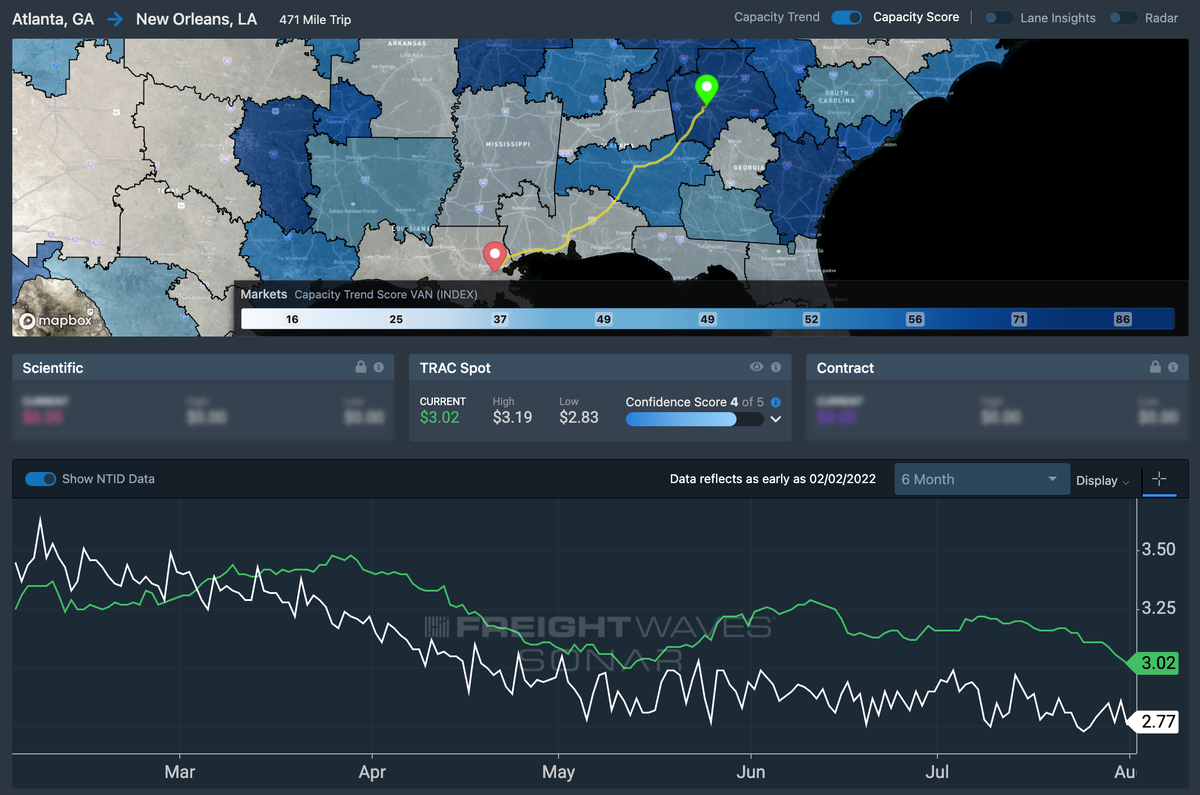This screenshot has width=1200, height=795.
Task: Enable the Radar toggle
Action: click(1123, 18)
